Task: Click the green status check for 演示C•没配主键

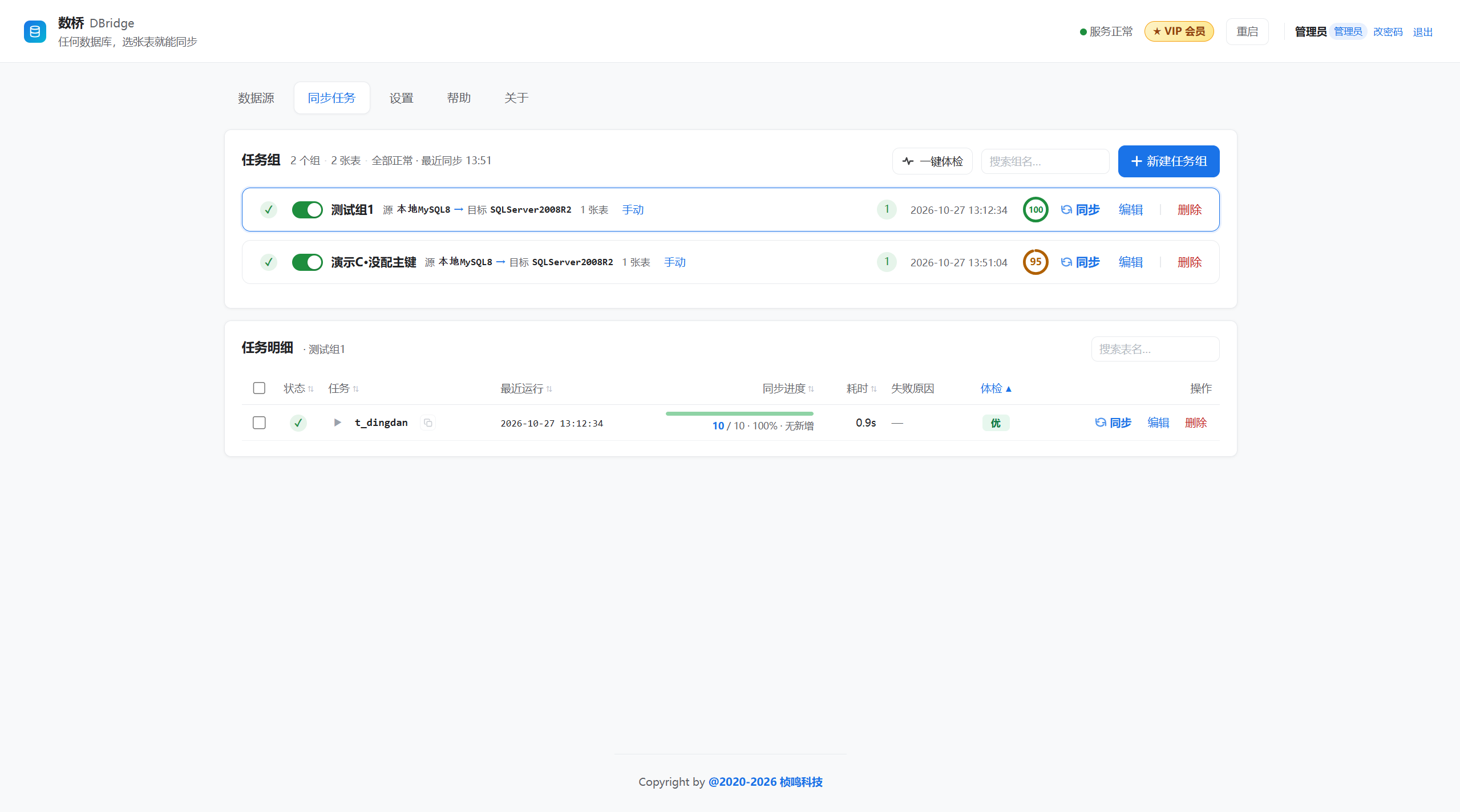Action: coord(269,262)
